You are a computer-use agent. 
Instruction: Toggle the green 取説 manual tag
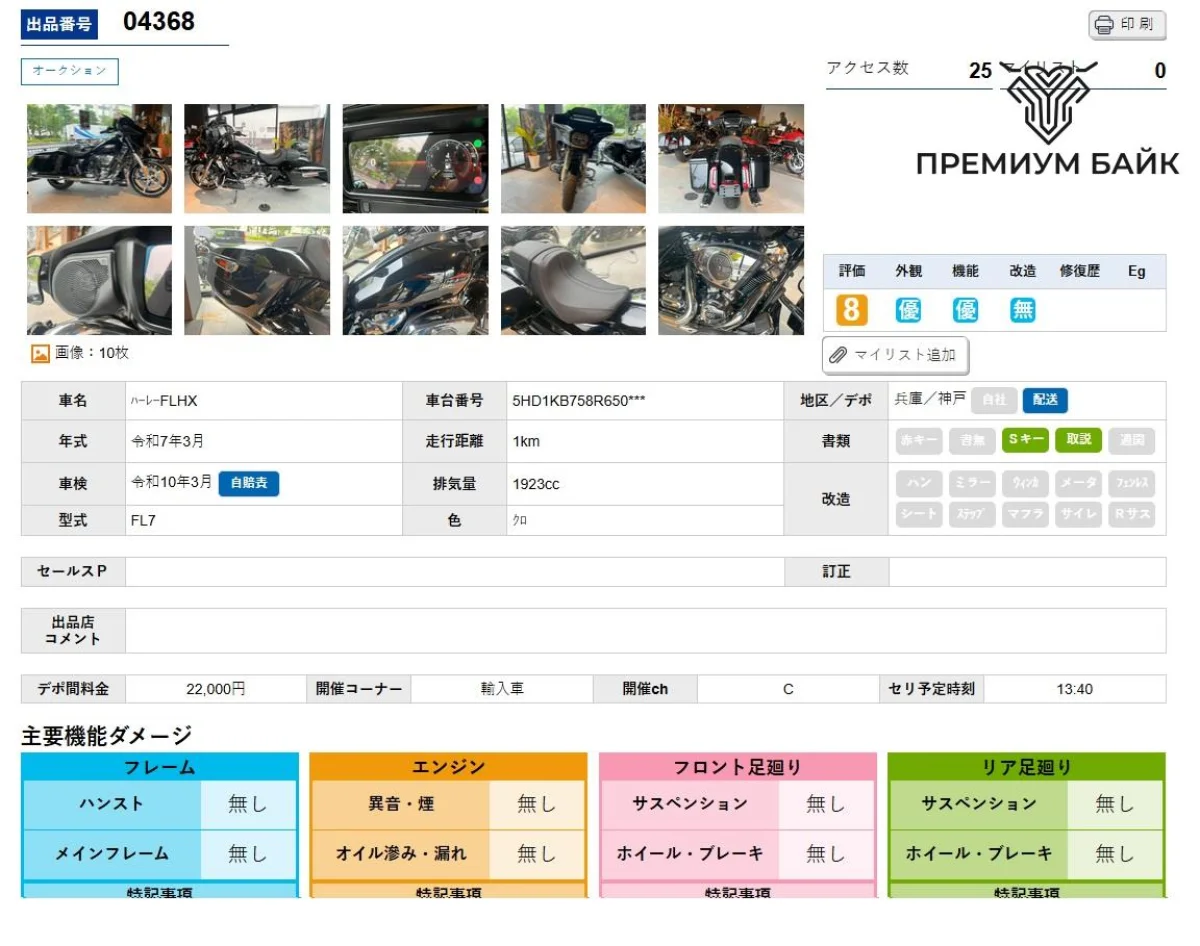[1078, 440]
